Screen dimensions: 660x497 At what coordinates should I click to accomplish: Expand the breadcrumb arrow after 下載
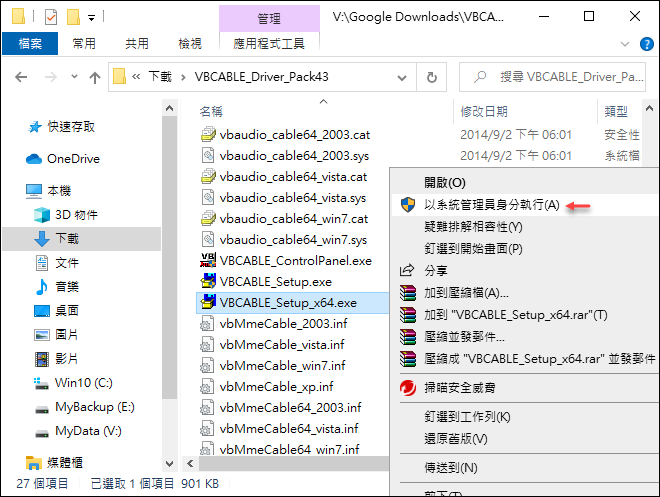[183, 77]
